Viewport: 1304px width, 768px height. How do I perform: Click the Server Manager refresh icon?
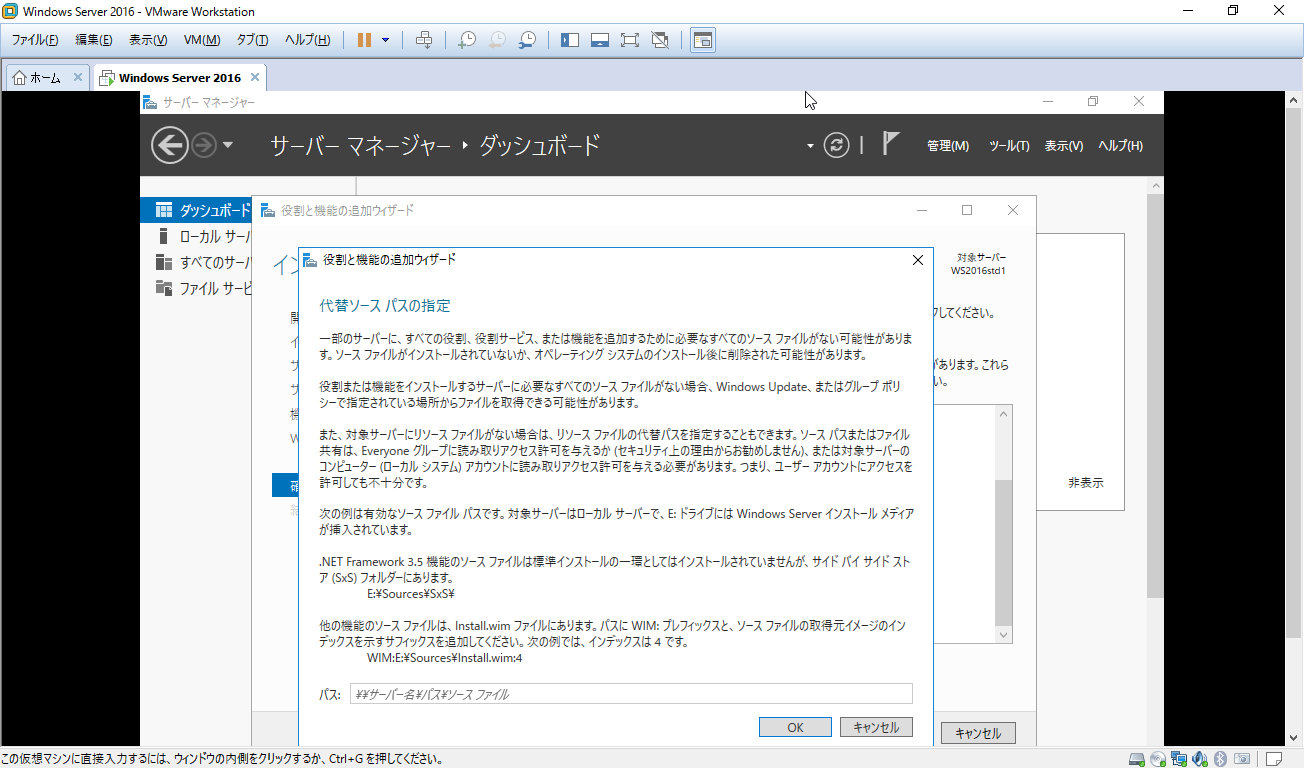[x=836, y=146]
